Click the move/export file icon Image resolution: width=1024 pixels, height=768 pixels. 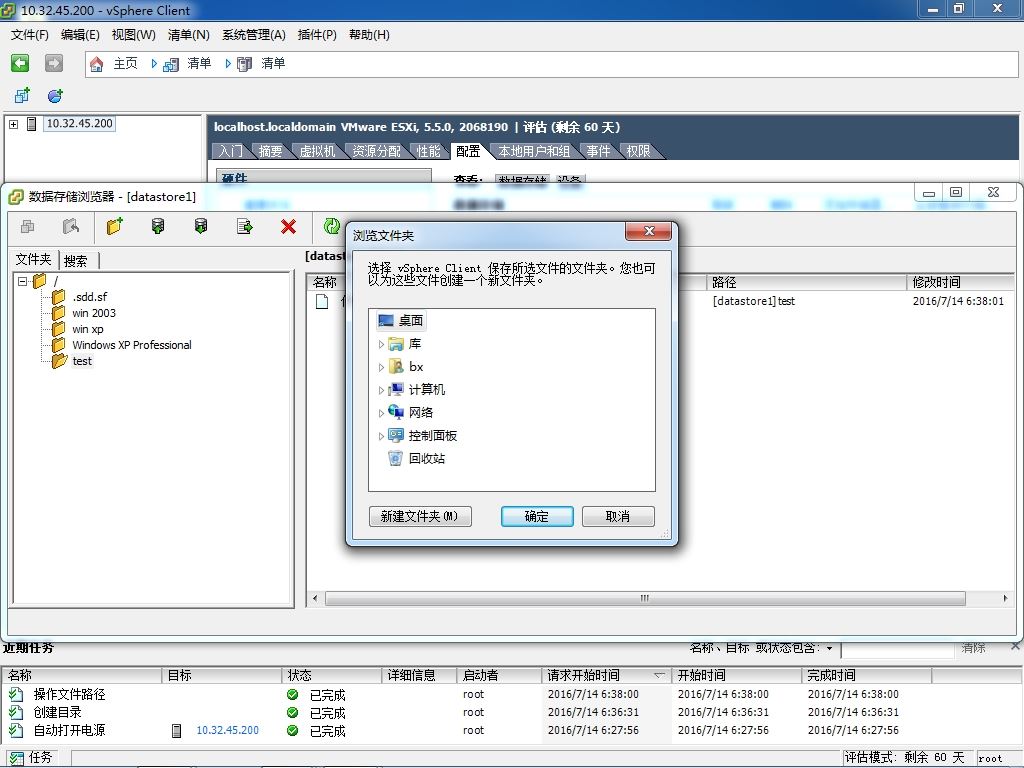[245, 227]
